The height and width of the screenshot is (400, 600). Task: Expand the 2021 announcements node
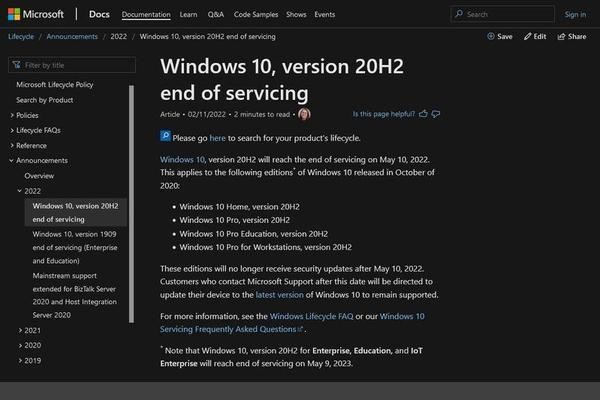(20, 330)
